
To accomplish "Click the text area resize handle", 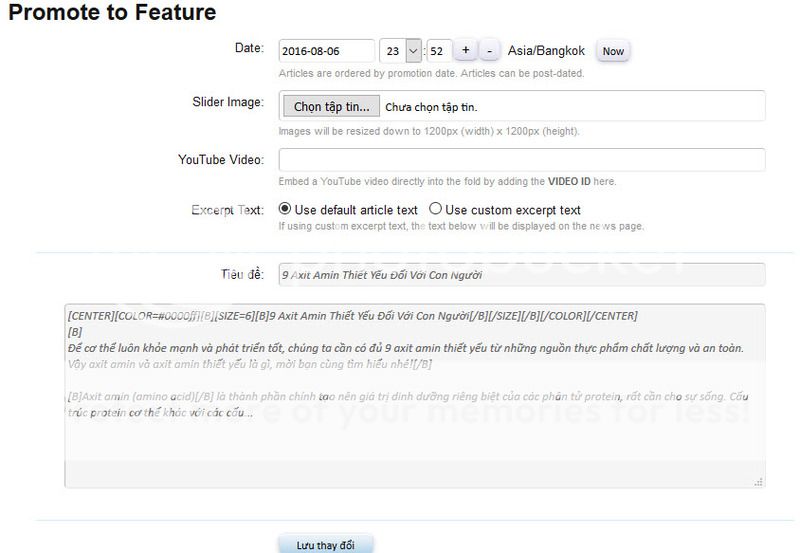I will [x=759, y=482].
